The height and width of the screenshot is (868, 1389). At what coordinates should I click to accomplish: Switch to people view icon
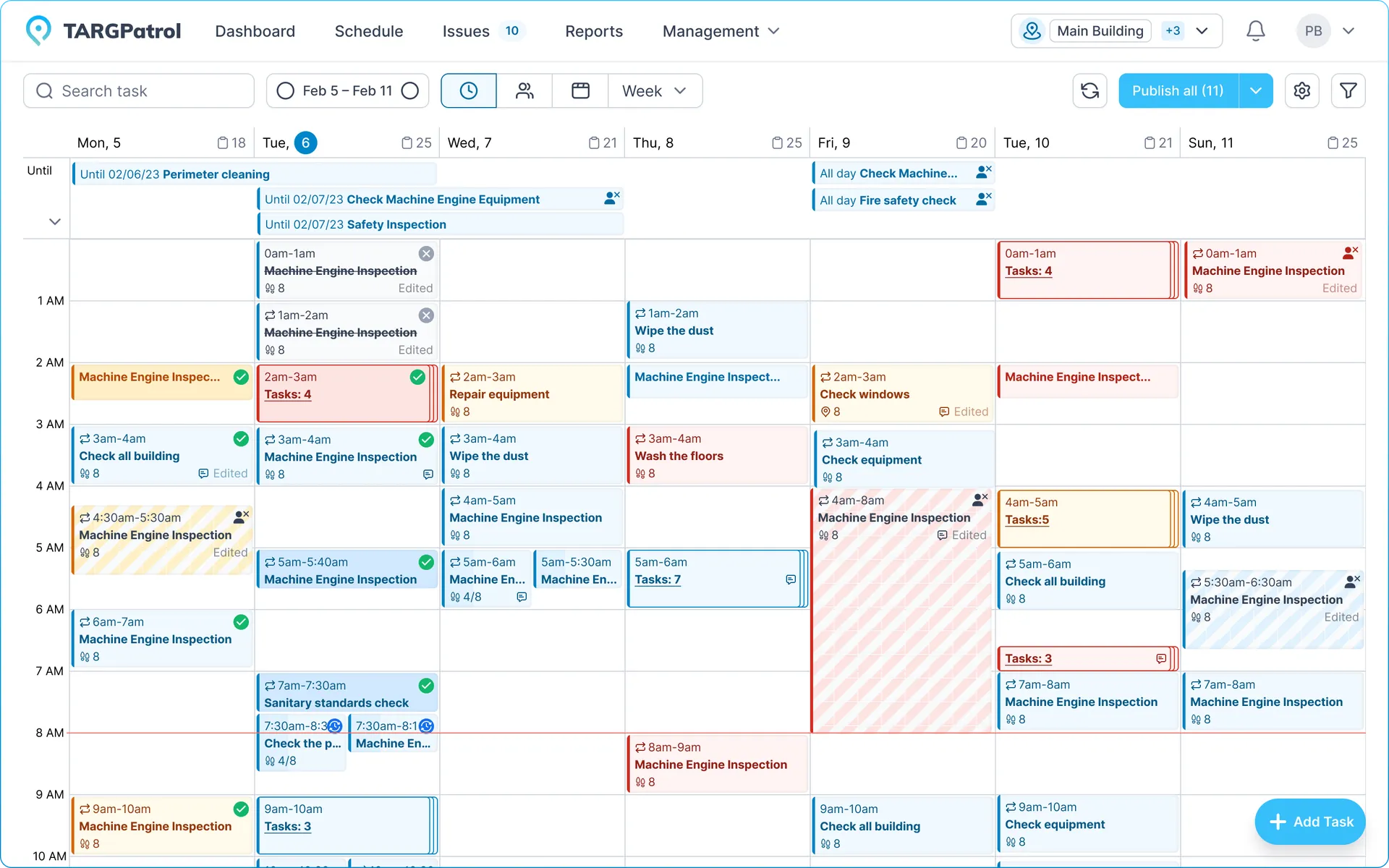(524, 90)
